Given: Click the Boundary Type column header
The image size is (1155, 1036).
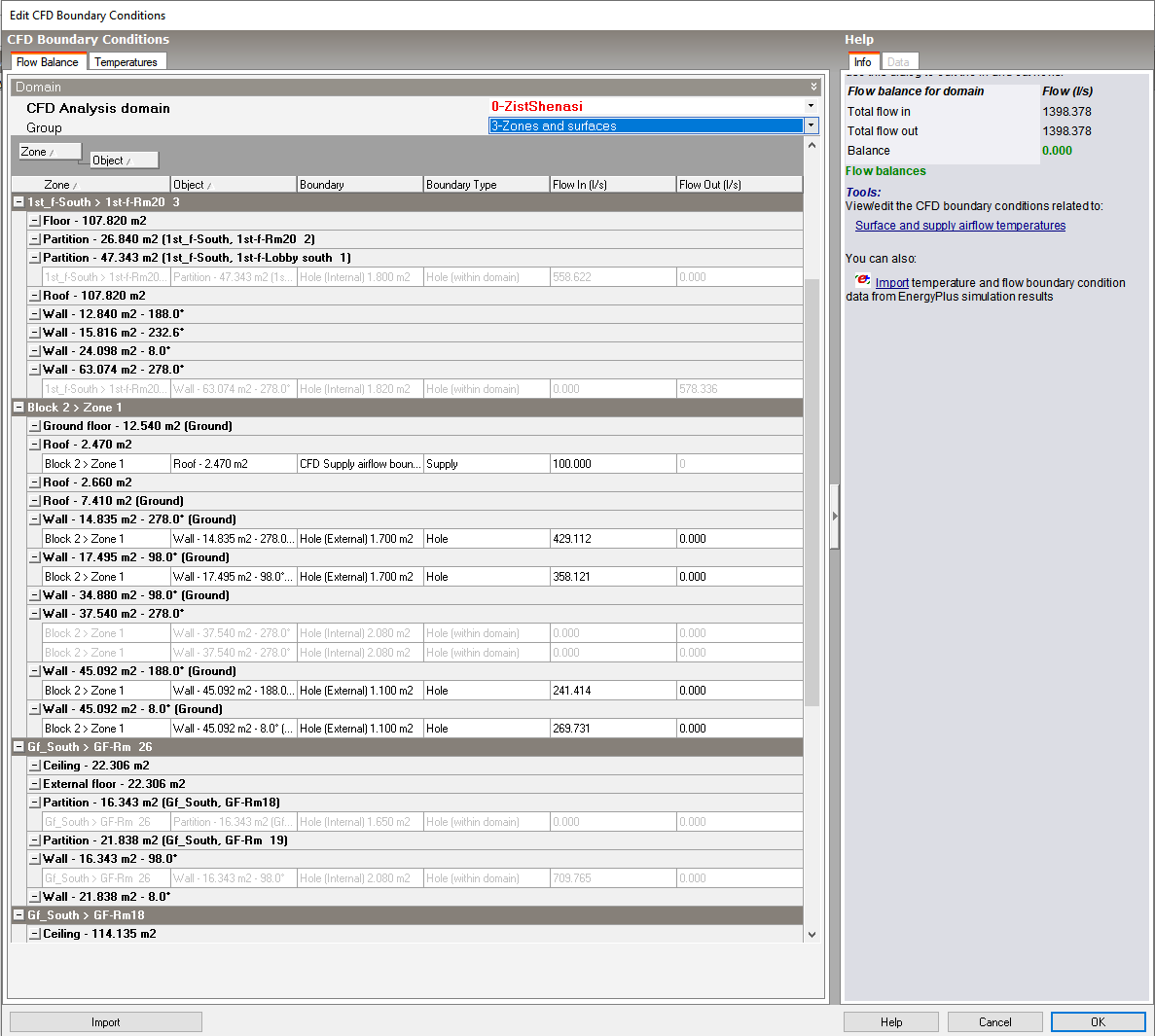Looking at the screenshot, I should coord(487,185).
